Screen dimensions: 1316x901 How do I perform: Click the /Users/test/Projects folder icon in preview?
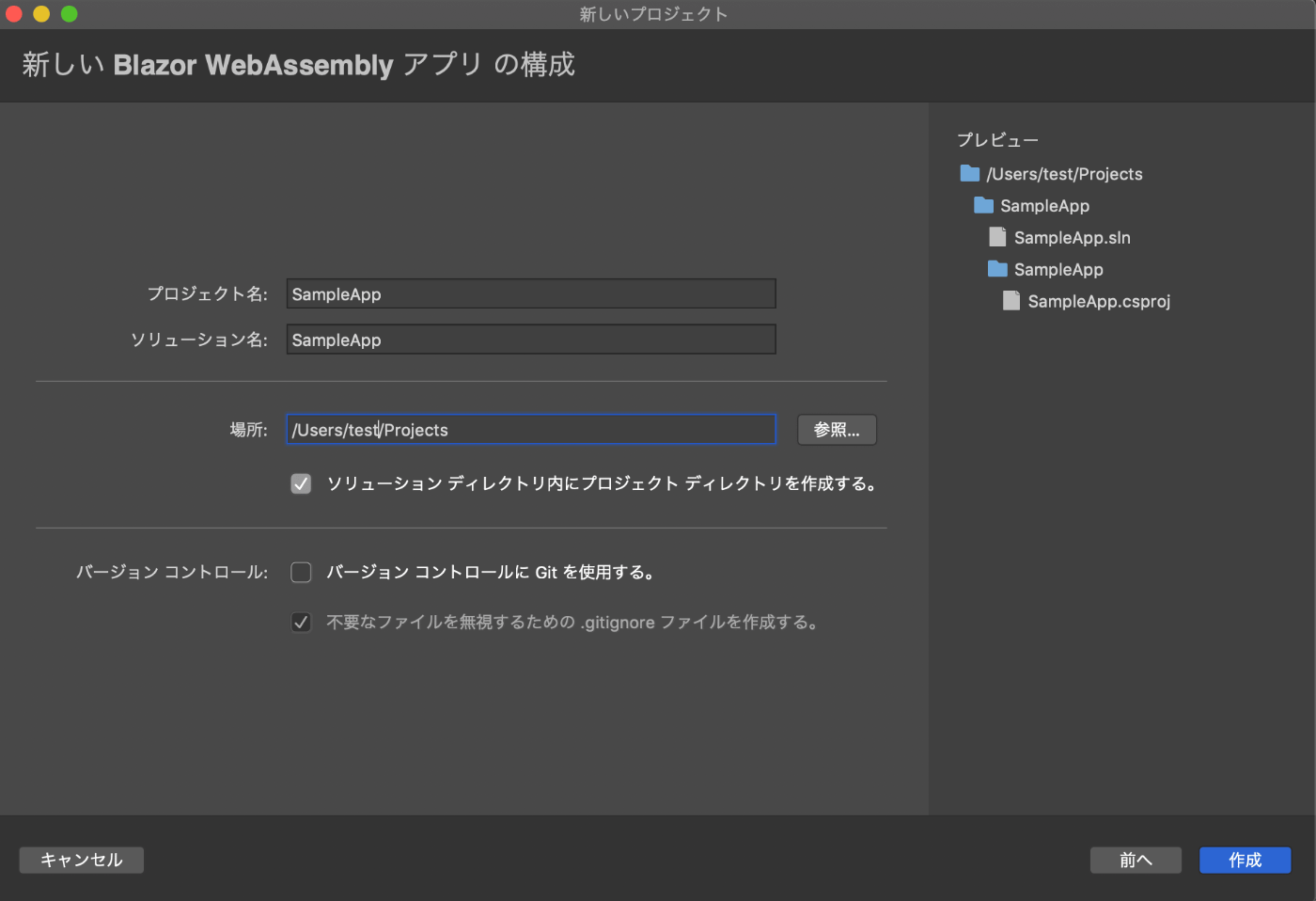(970, 173)
